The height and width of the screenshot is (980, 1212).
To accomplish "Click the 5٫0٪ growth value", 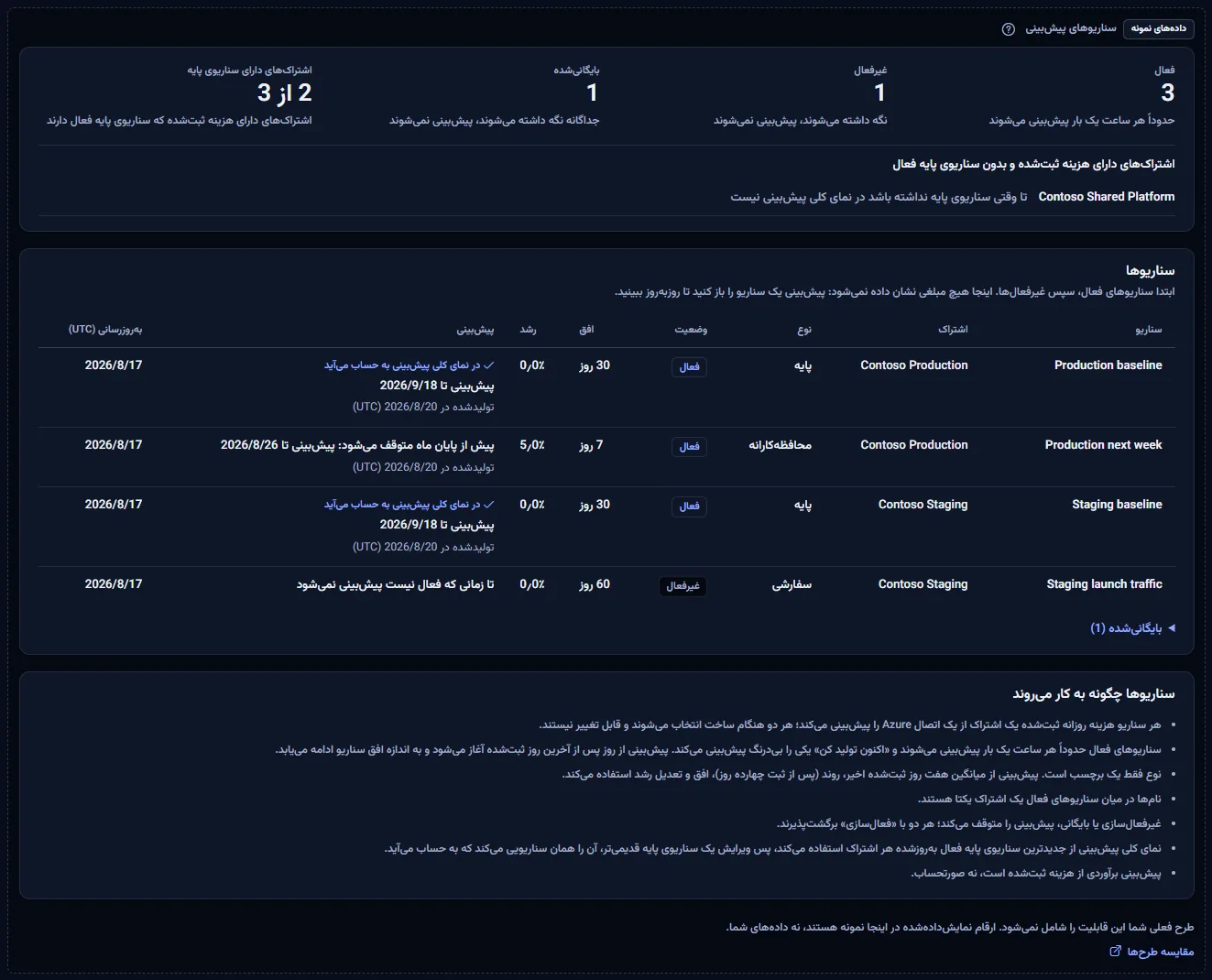I will pos(532,445).
